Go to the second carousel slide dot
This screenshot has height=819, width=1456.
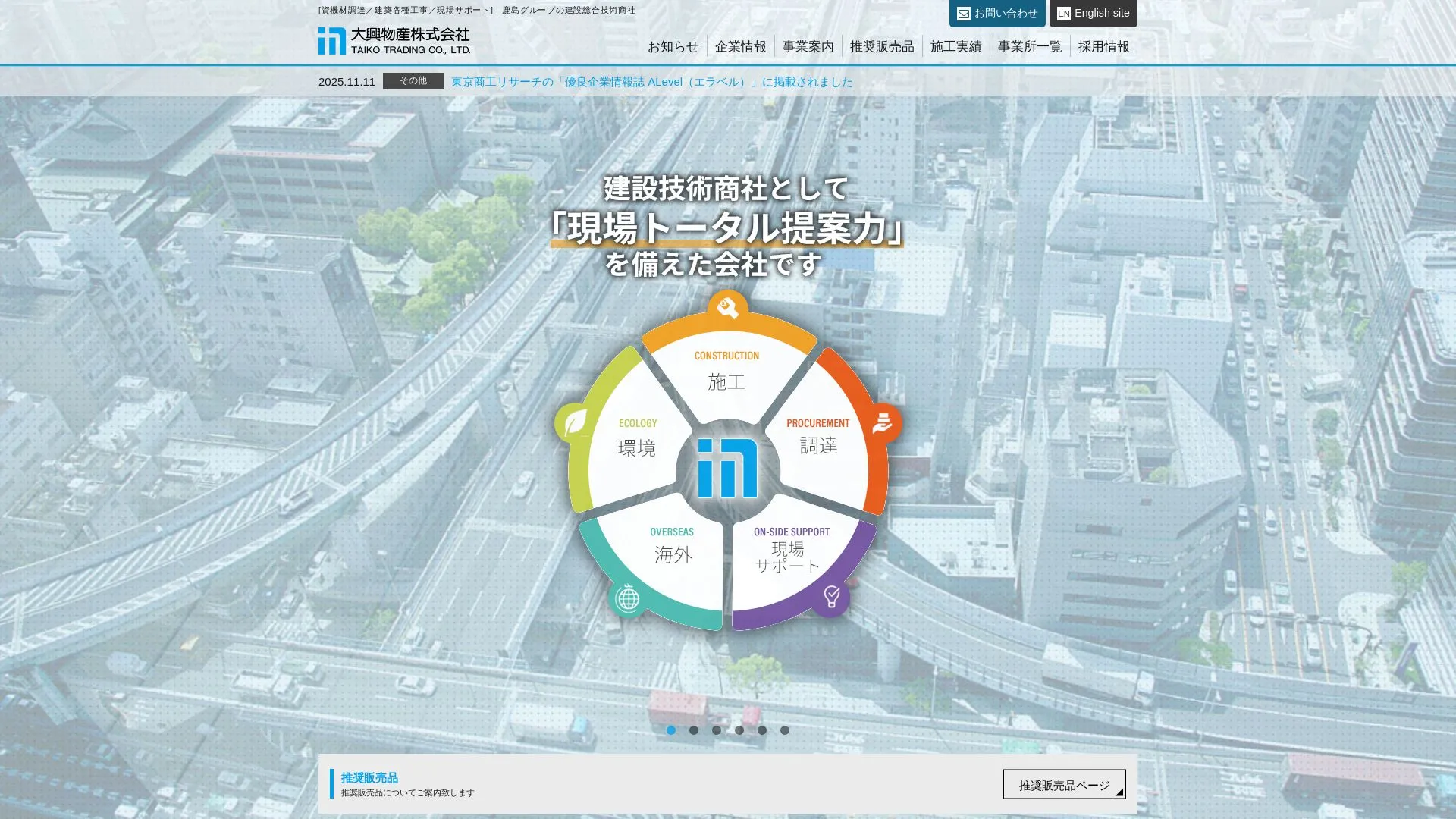click(x=694, y=730)
